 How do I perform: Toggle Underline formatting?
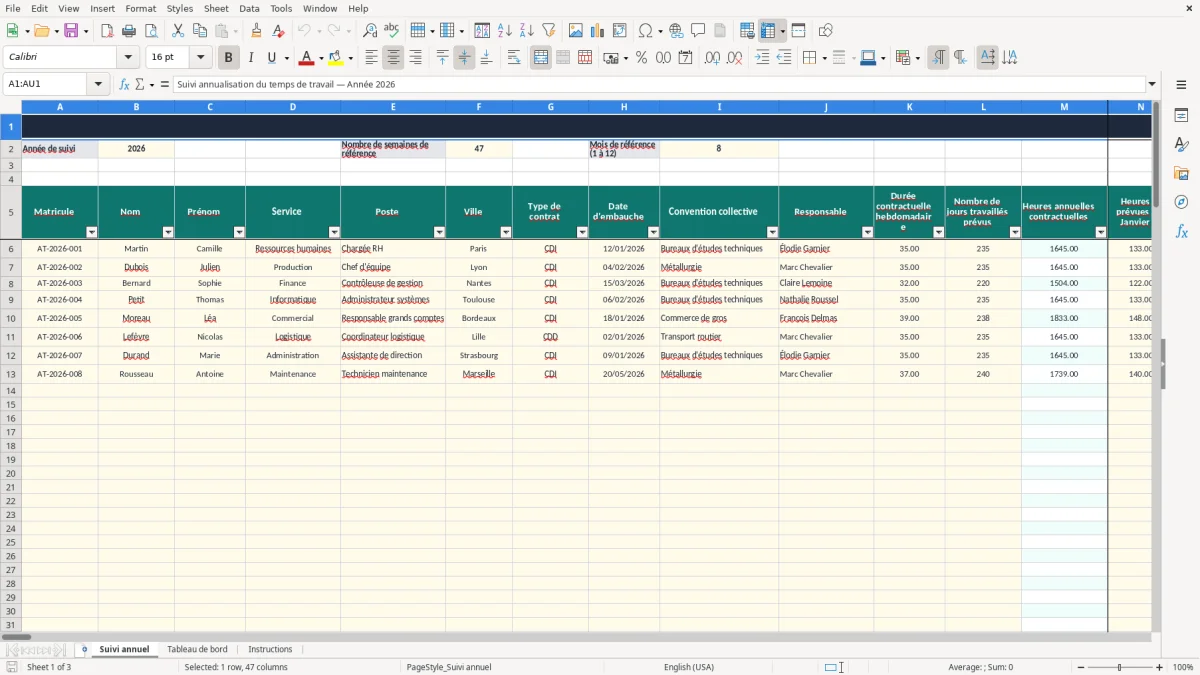[271, 58]
